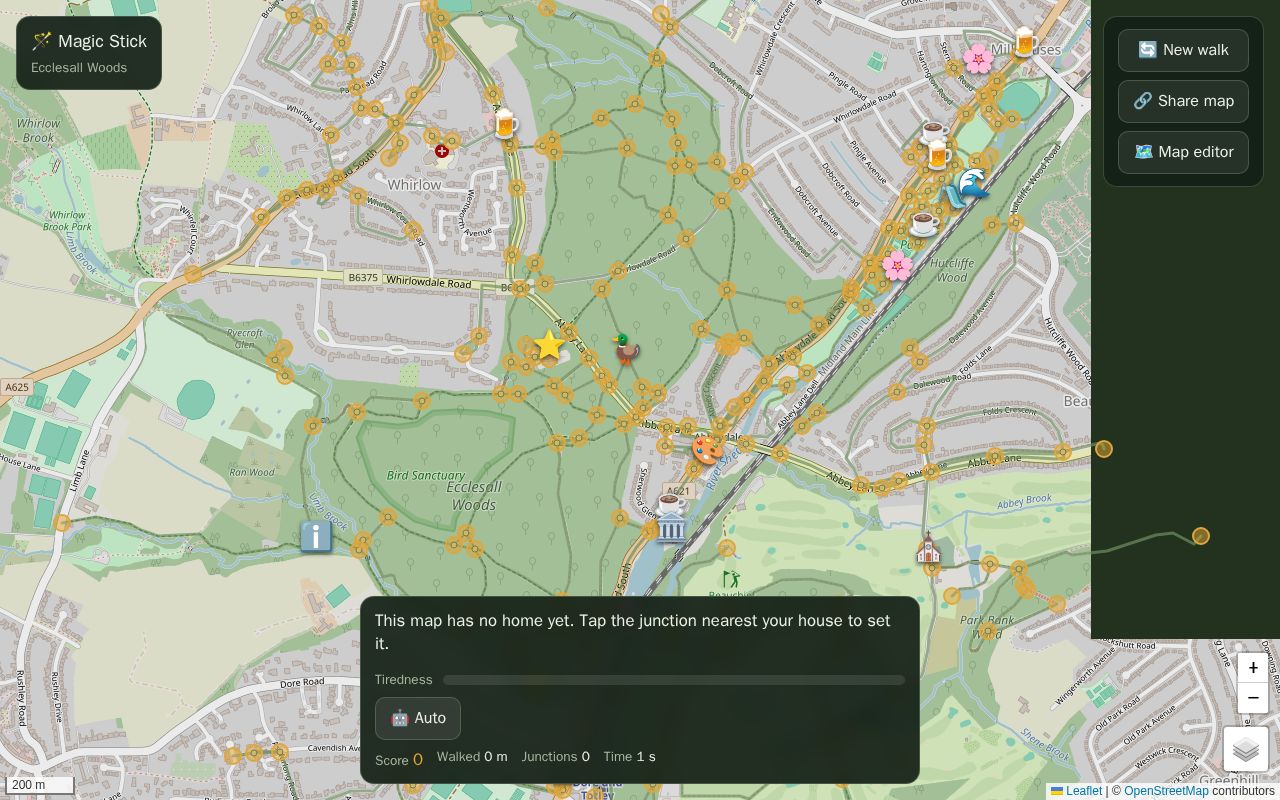Open the Map editor

(1183, 152)
